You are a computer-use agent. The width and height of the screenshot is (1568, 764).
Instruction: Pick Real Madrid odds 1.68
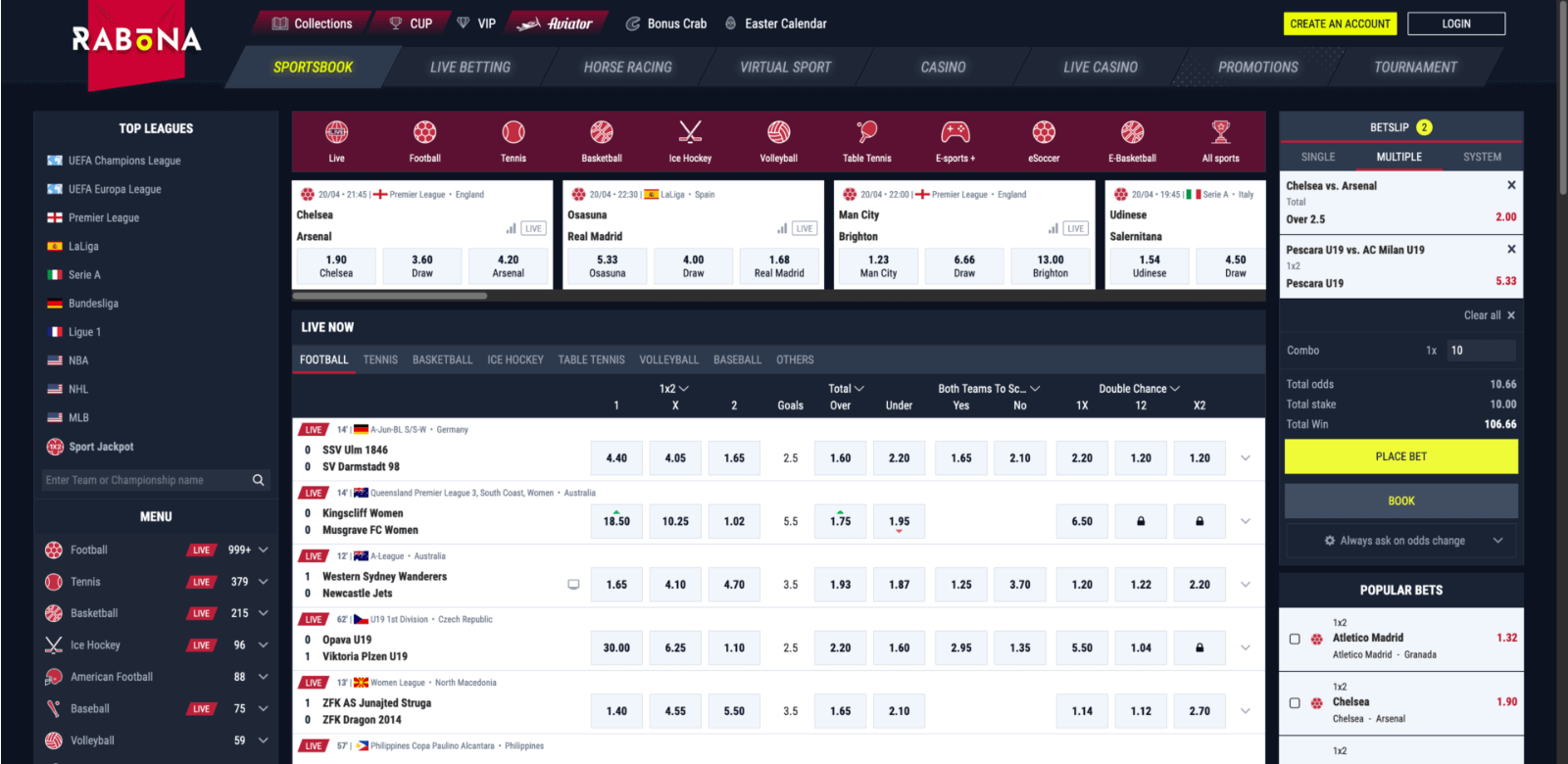pyautogui.click(x=779, y=265)
